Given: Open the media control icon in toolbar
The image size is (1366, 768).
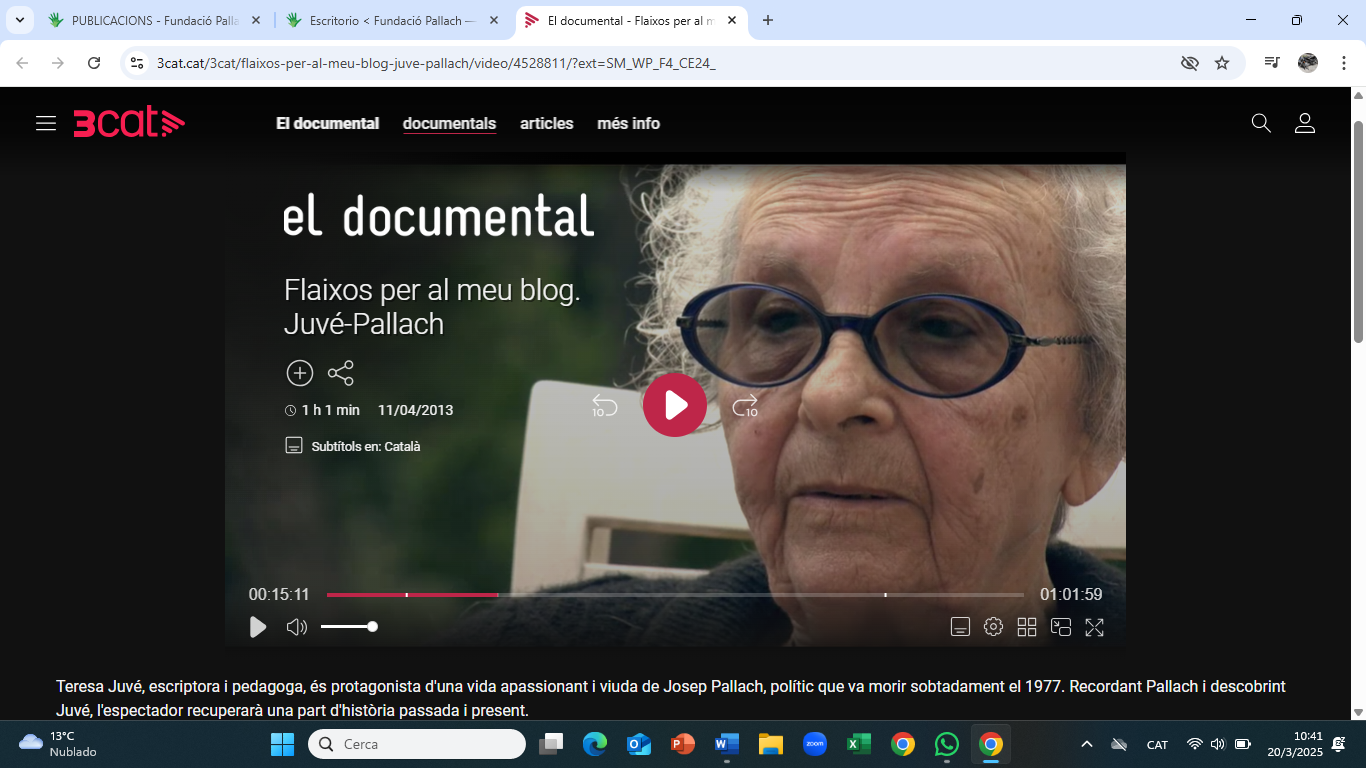Looking at the screenshot, I should click(1272, 63).
